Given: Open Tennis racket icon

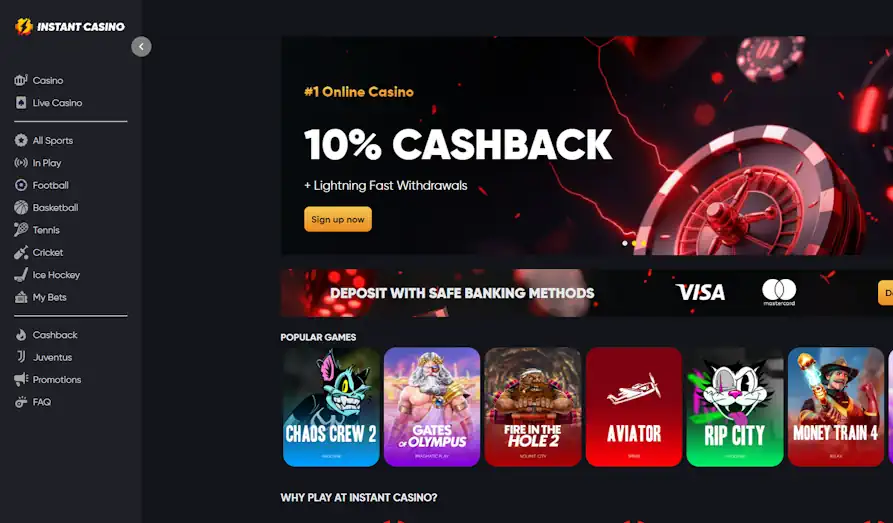Looking at the screenshot, I should (21, 230).
